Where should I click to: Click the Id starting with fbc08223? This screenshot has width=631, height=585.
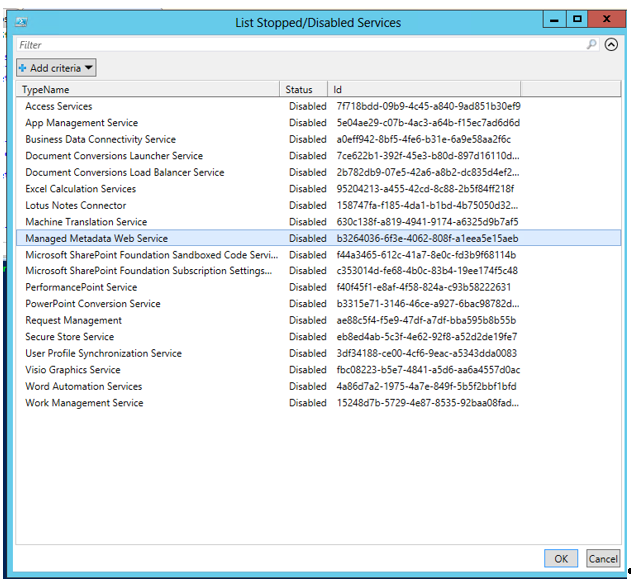428,370
